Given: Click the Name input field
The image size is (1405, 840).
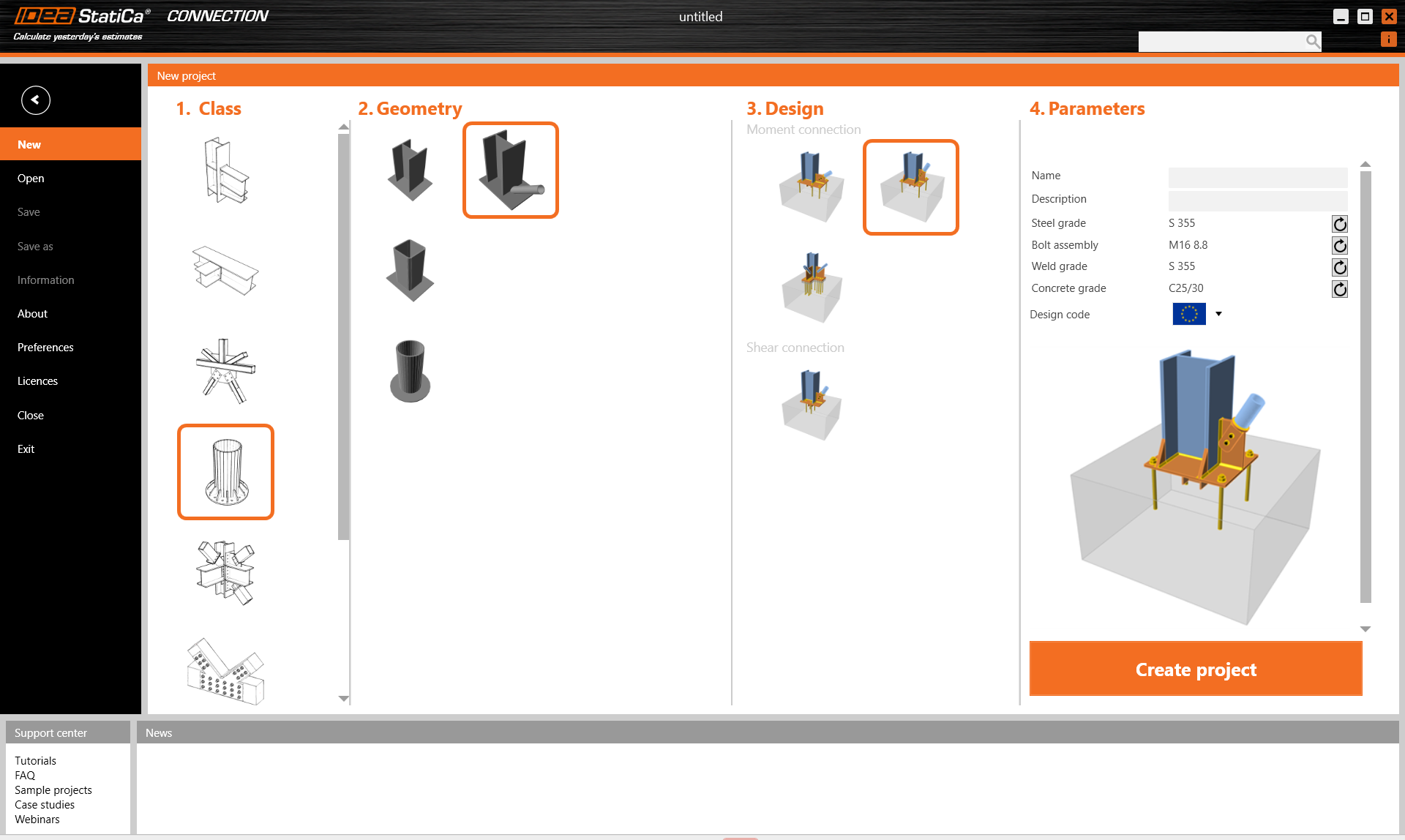Looking at the screenshot, I should click(1257, 177).
